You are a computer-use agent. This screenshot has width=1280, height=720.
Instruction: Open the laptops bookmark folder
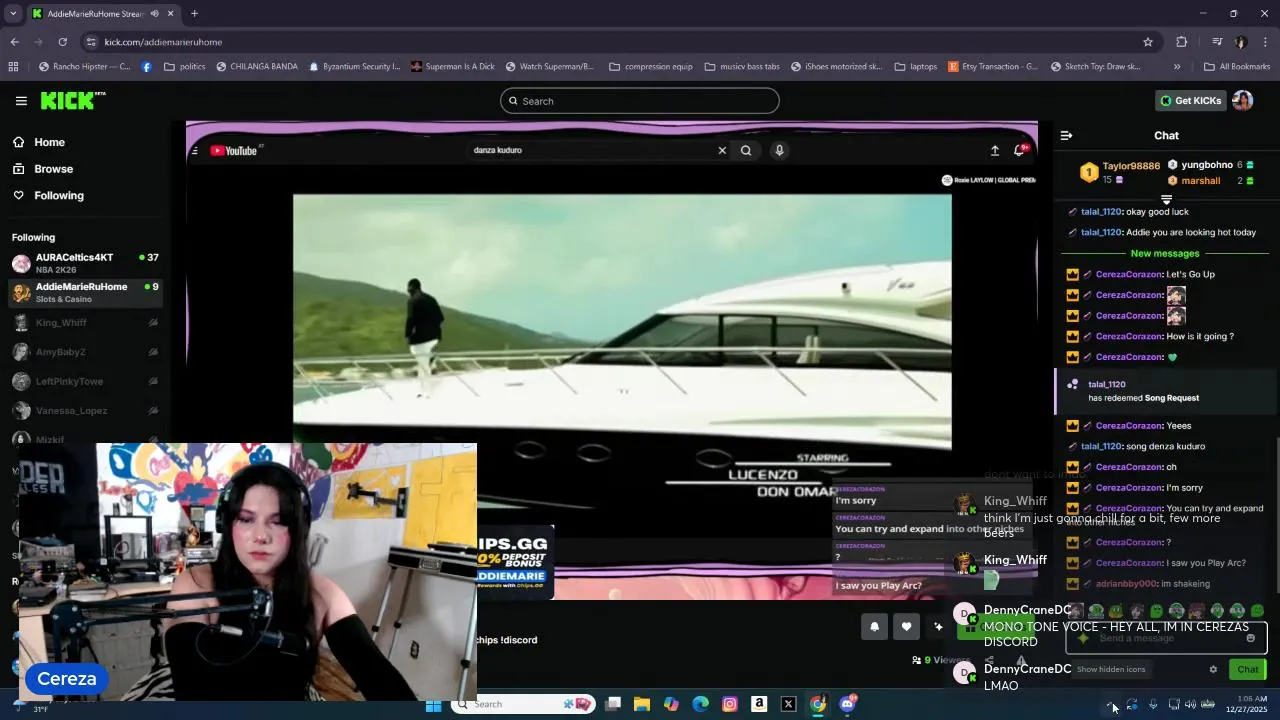[x=916, y=67]
